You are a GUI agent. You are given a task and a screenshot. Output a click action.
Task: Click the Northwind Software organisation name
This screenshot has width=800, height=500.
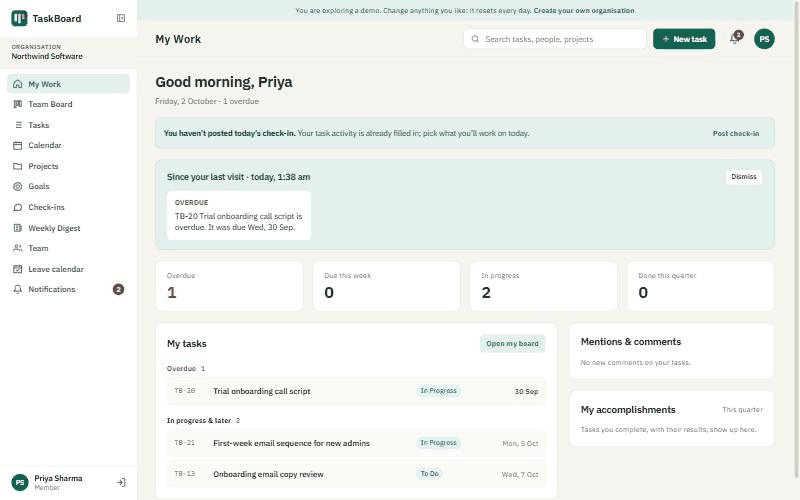[47, 57]
